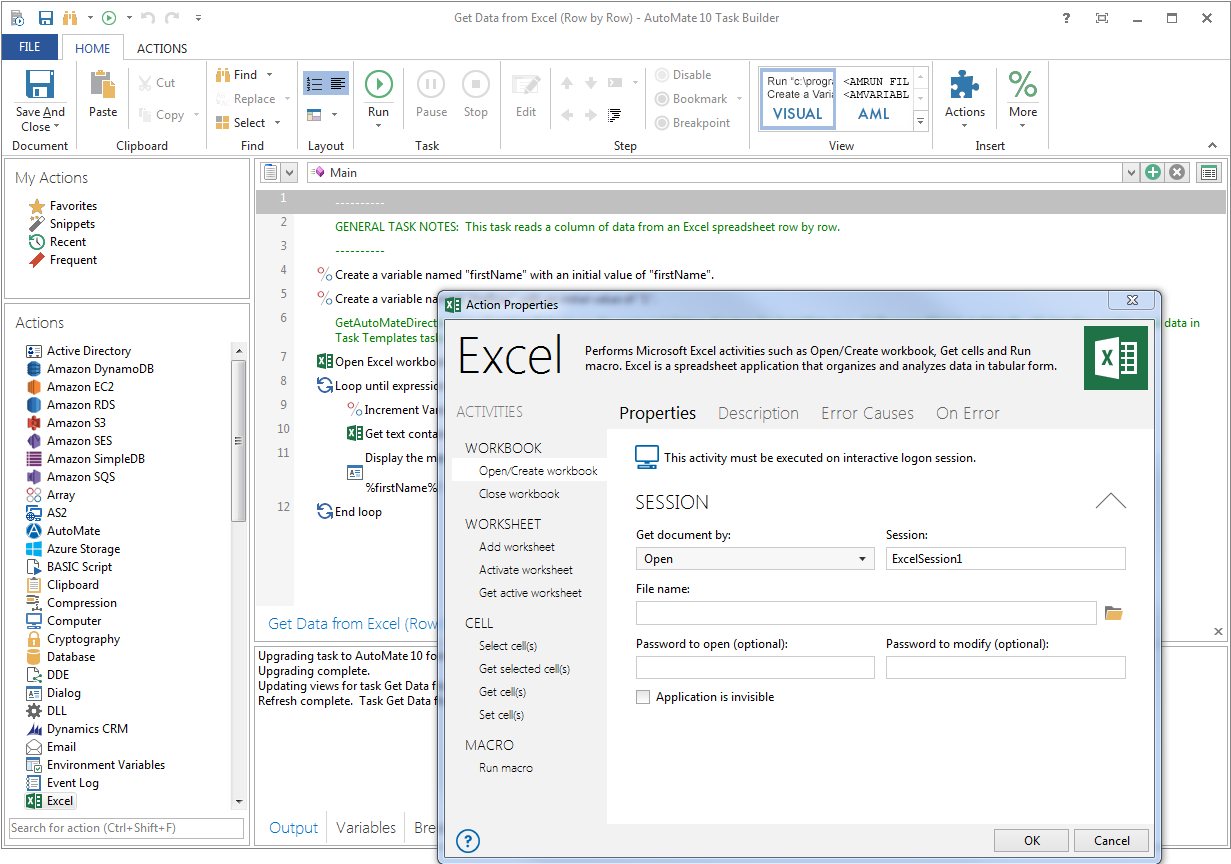
Task: Open the Description tab in Action Properties
Action: pos(758,413)
